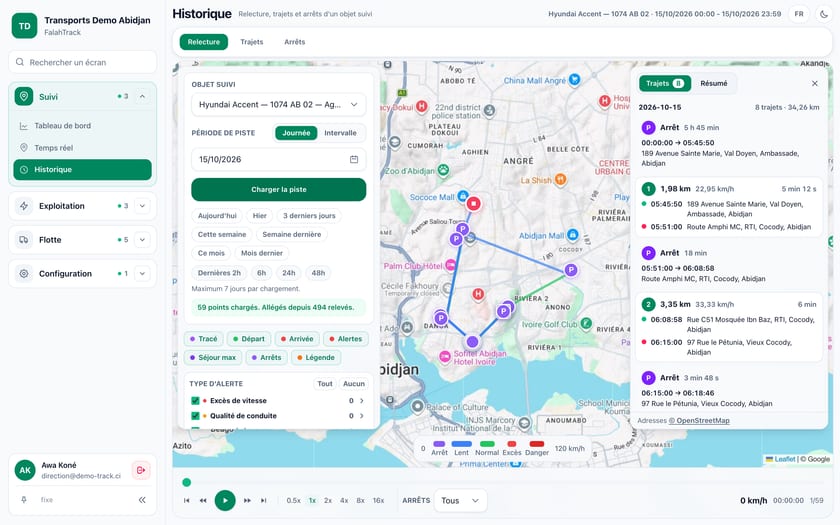Open the OpenStreetMap link
Image resolution: width=840 pixels, height=525 pixels.
(699, 421)
